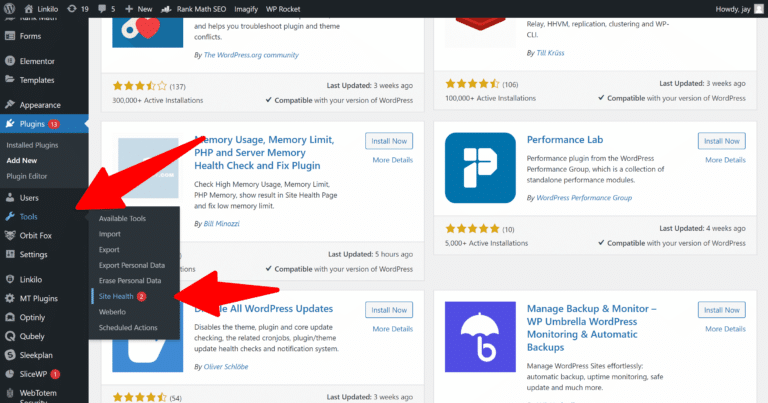Click the plus New content item
This screenshot has width=768, height=403.
click(139, 9)
